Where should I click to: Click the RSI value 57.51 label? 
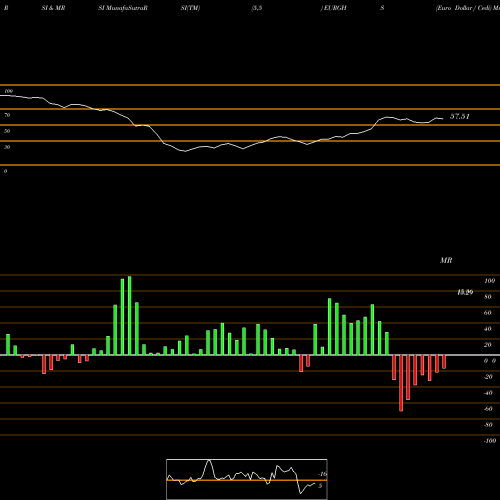(460, 116)
